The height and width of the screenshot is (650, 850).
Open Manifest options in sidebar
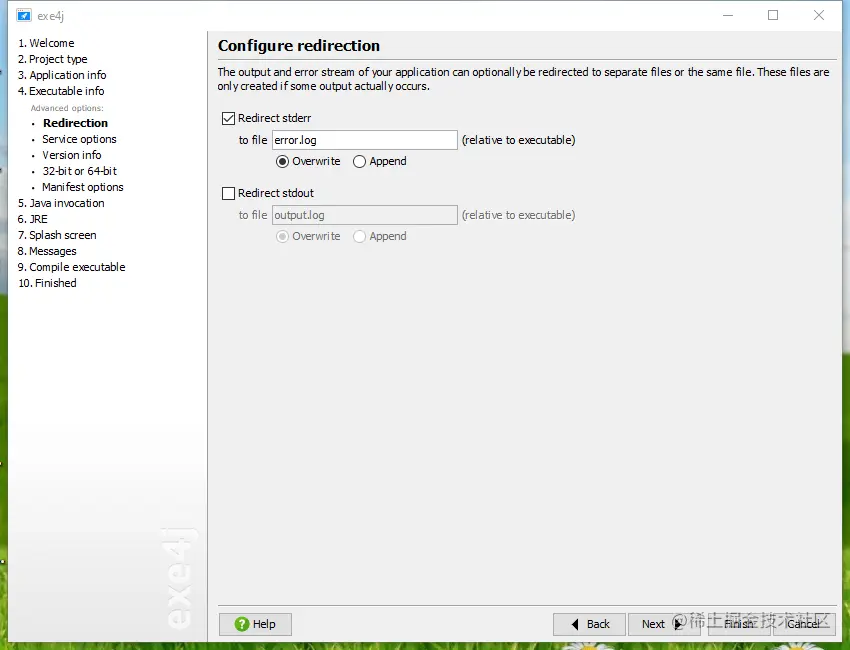coord(83,187)
